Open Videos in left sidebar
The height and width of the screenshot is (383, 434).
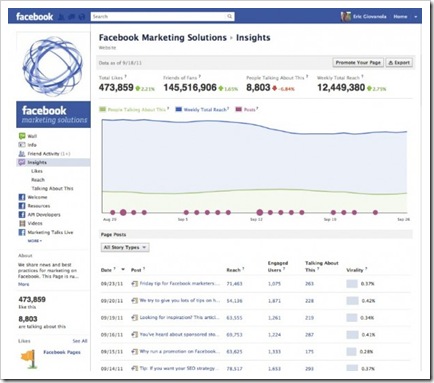point(35,223)
